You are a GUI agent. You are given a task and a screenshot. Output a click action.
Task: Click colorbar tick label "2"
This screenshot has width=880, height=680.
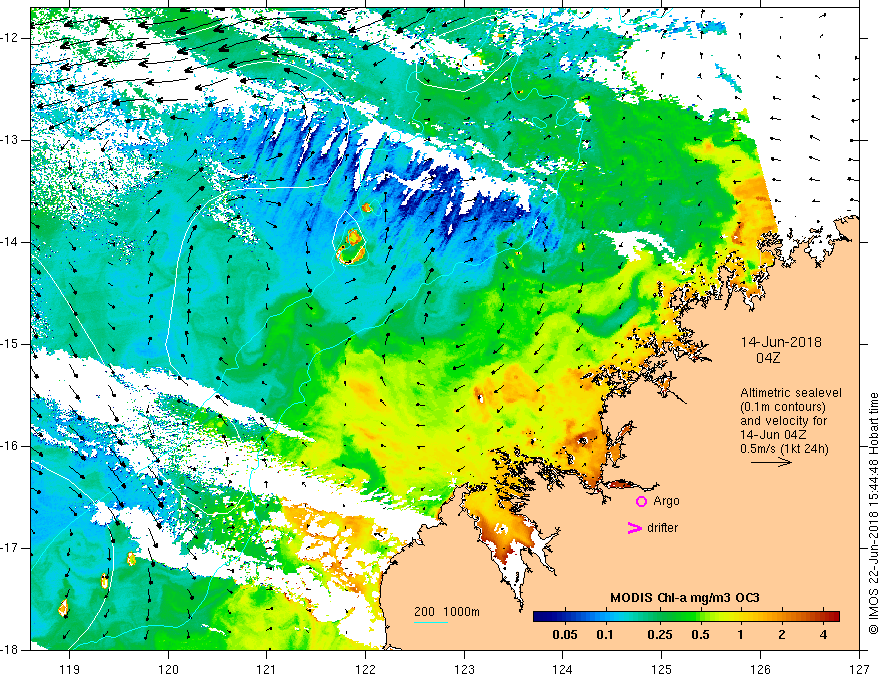[x=782, y=635]
